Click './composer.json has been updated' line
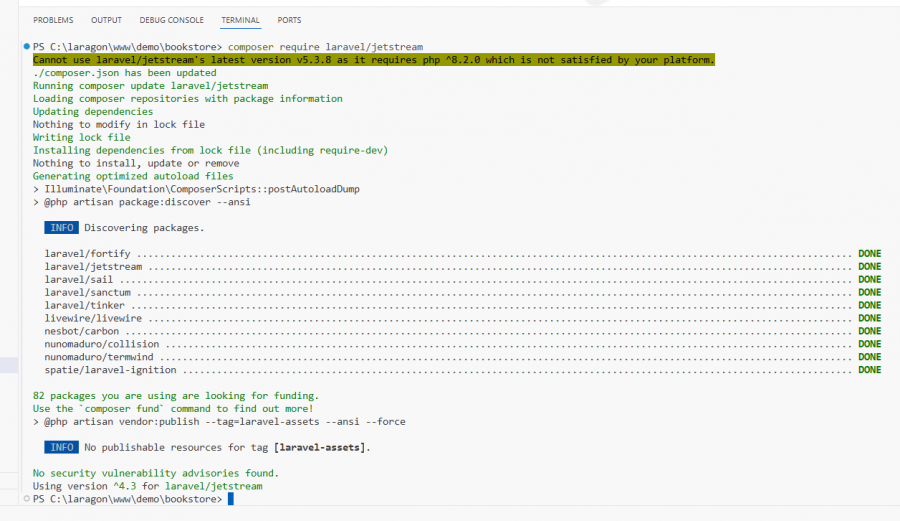 pos(125,73)
